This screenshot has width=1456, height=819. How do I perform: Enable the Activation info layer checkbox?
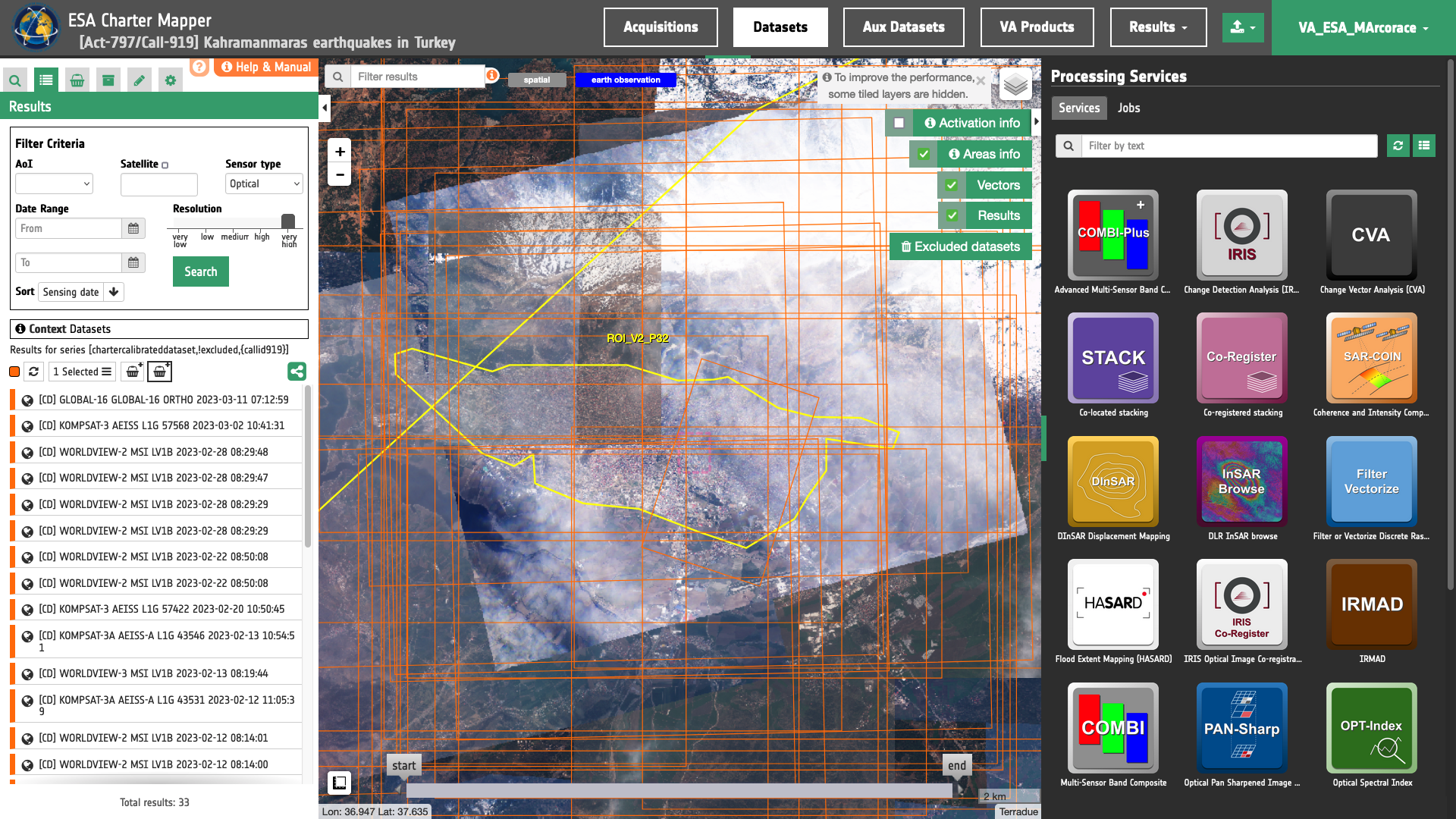[x=899, y=123]
